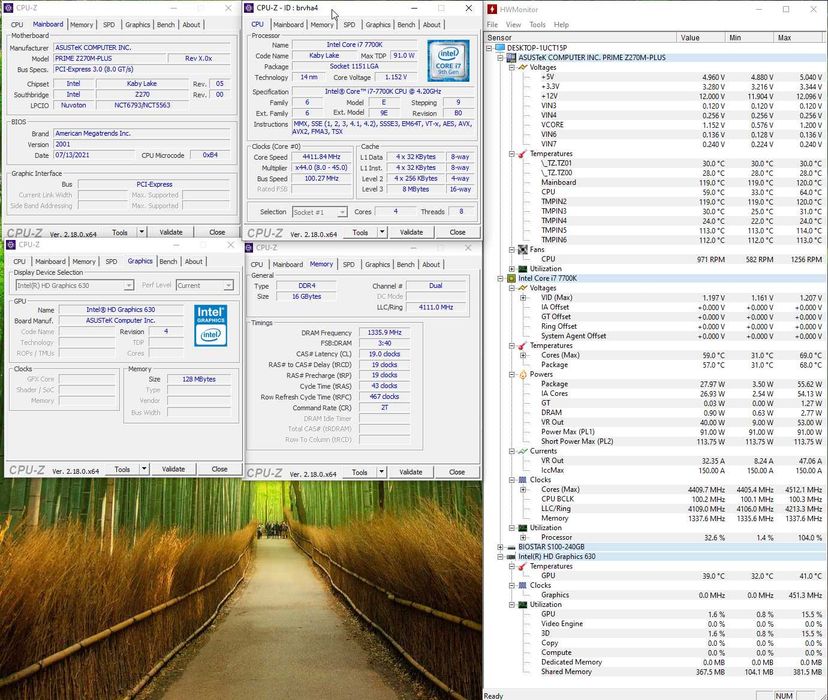Screen dimensions: 828x700
Task: Open About tab in Memory window
Action: tap(431, 264)
